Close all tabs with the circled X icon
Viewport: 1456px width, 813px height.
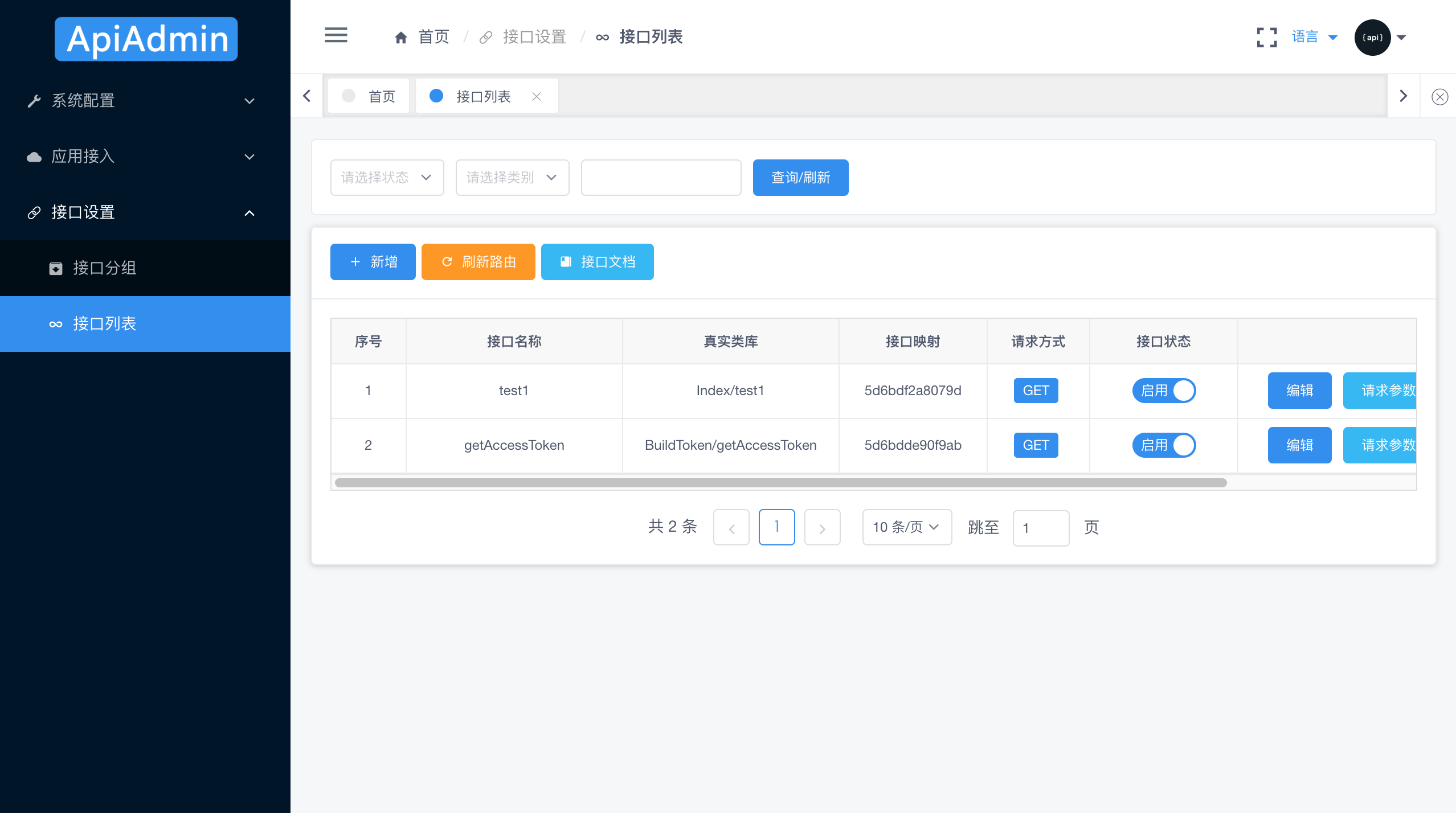[1440, 97]
